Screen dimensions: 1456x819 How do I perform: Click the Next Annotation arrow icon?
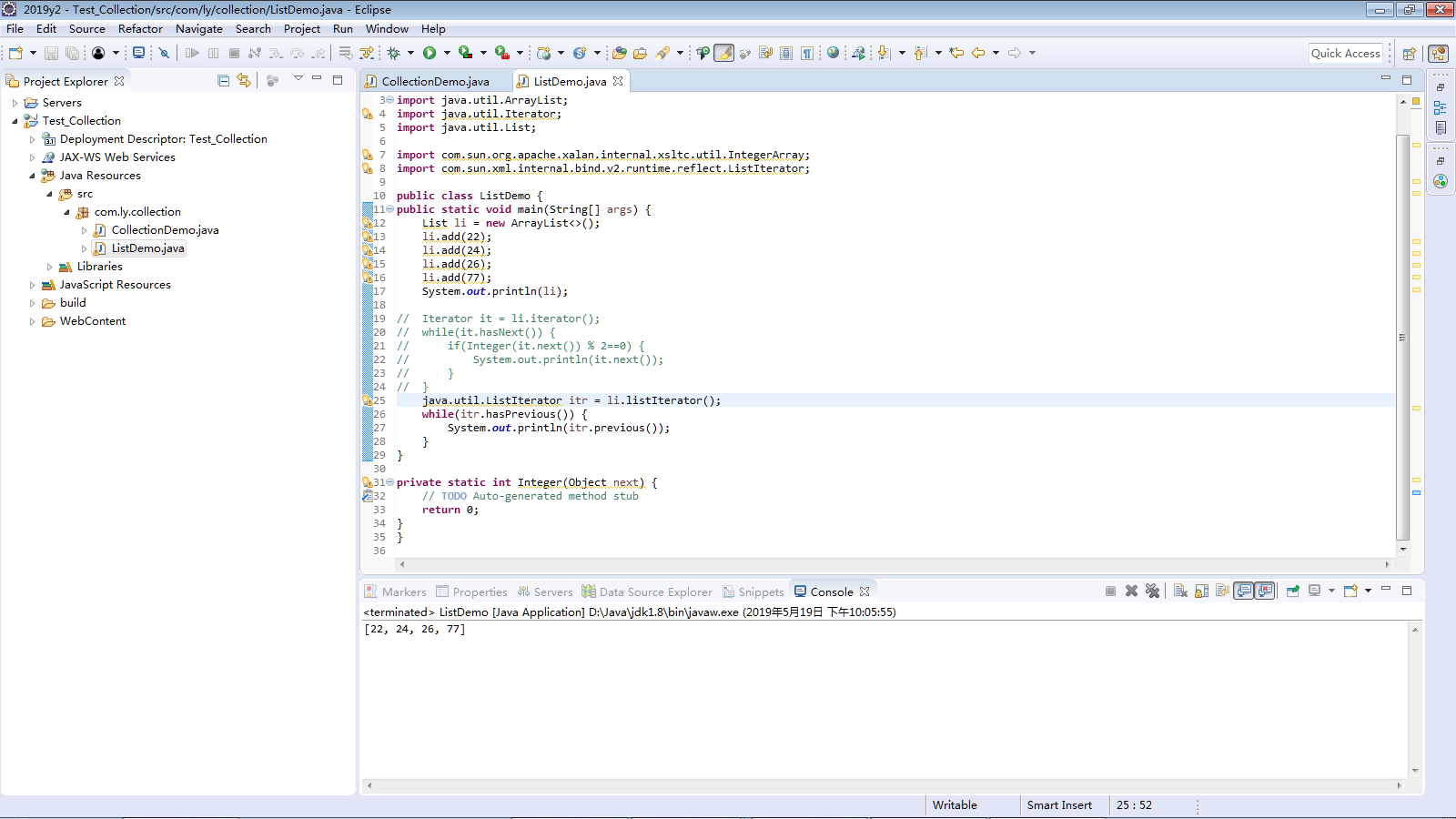coord(884,53)
